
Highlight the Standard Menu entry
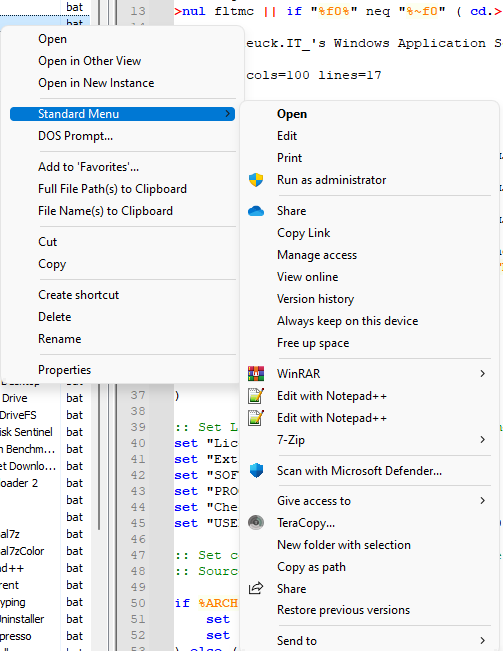(x=122, y=114)
